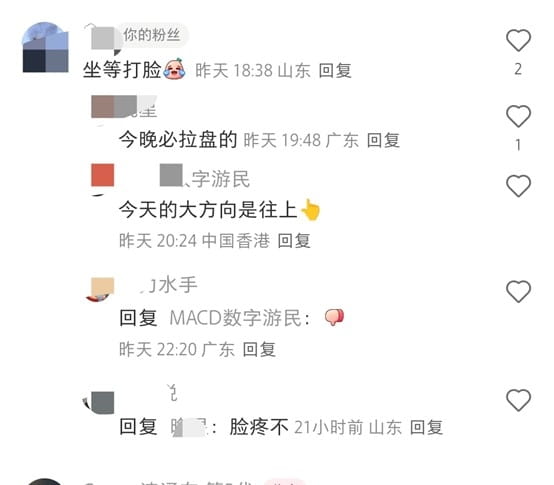Screen dimensions: 554x485
Task: Like the comment 今天的大方向是往上
Action: click(518, 185)
